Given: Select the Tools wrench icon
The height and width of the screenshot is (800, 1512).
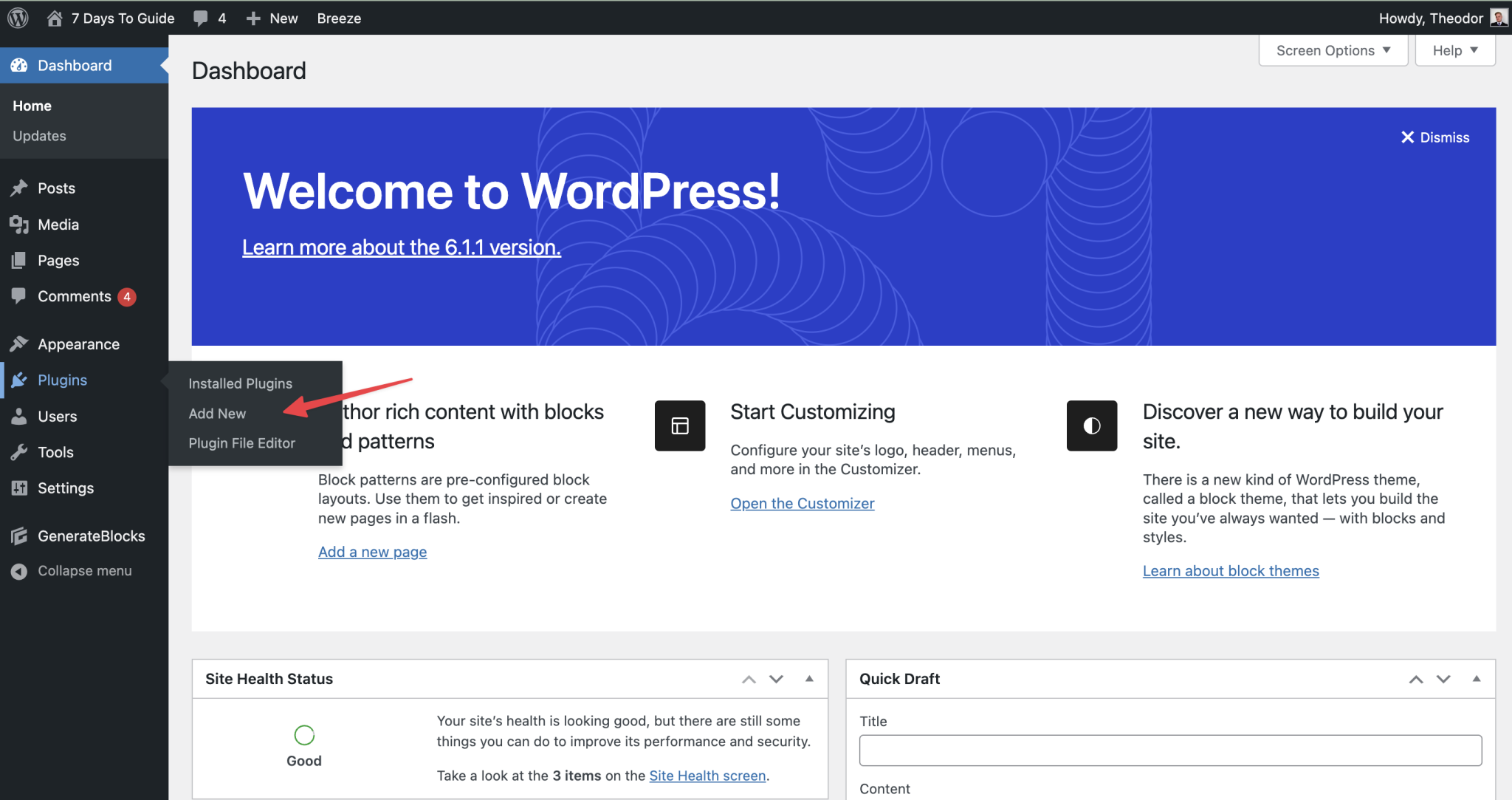Looking at the screenshot, I should [x=19, y=452].
